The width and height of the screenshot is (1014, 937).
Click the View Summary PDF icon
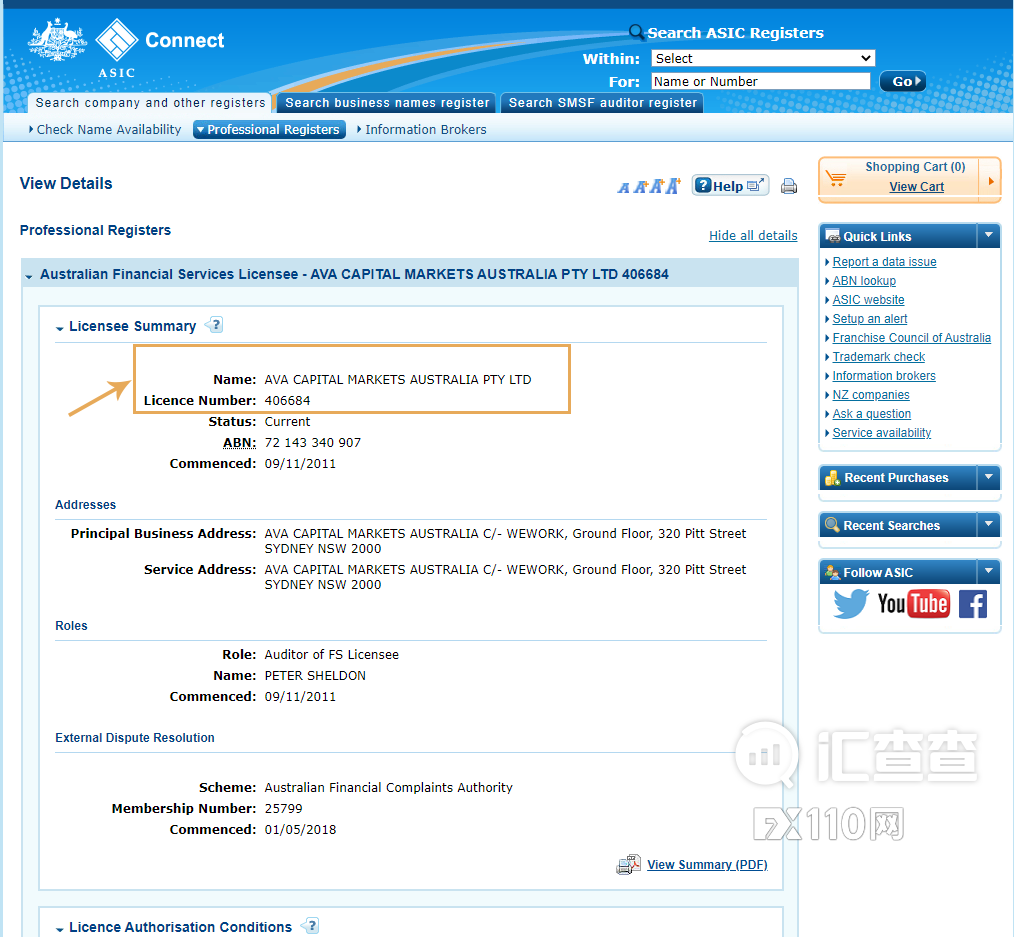coord(628,865)
